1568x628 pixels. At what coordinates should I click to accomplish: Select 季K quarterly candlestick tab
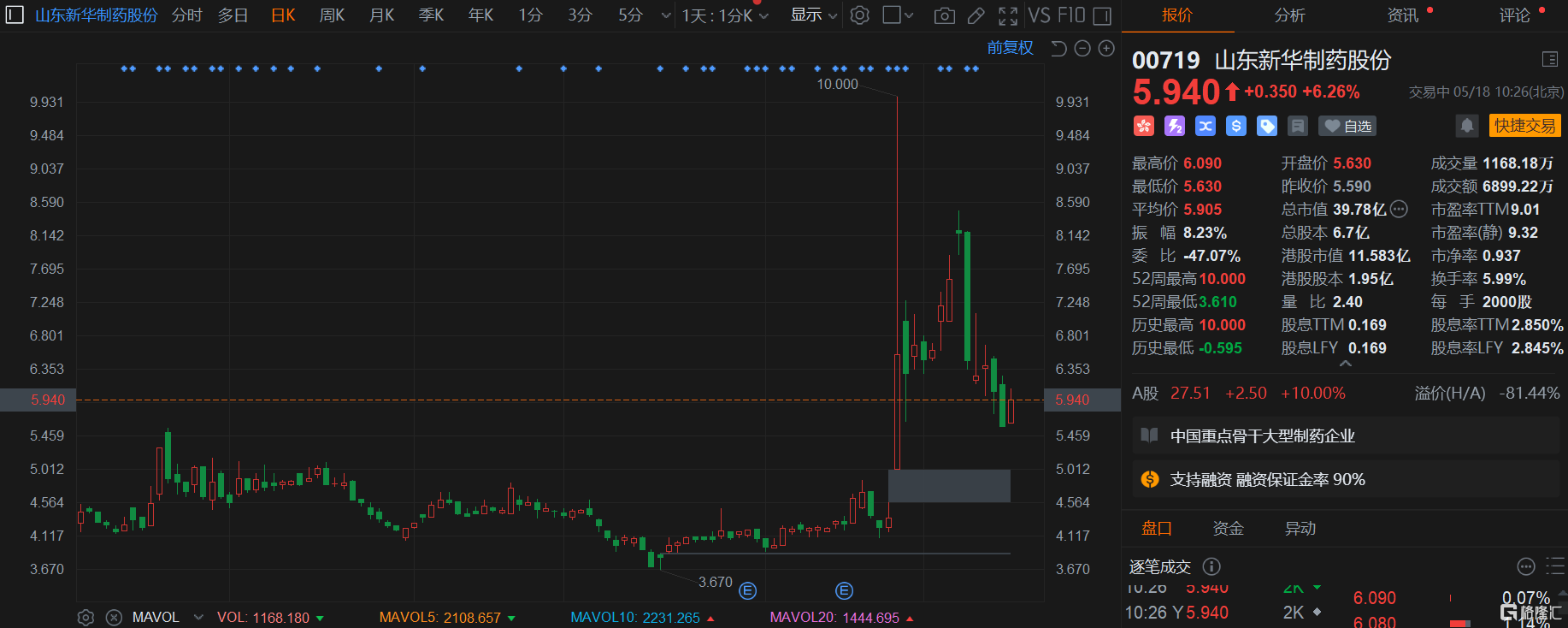[431, 15]
